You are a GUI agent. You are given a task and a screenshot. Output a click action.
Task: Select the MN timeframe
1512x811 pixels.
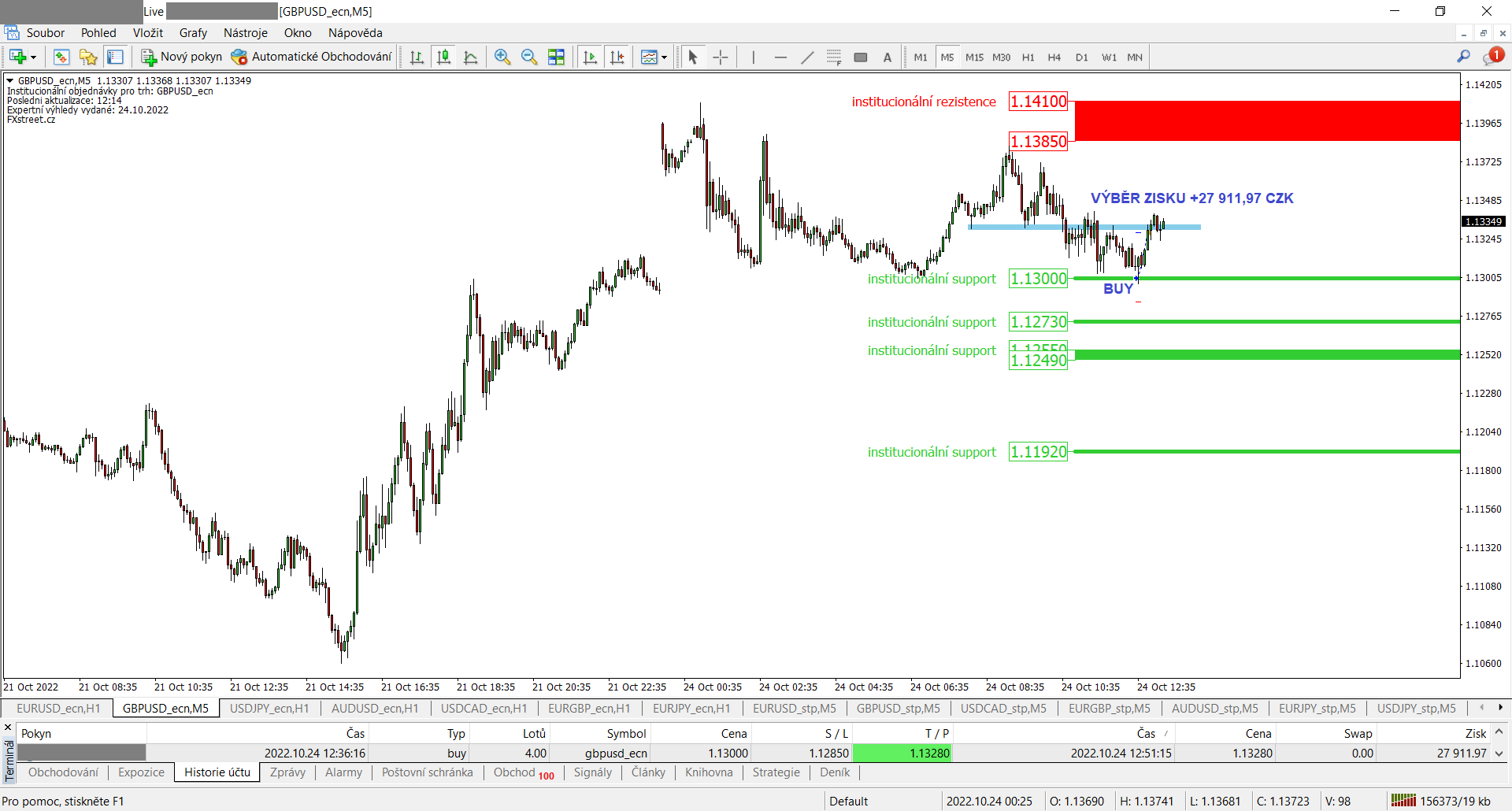pyautogui.click(x=1134, y=57)
